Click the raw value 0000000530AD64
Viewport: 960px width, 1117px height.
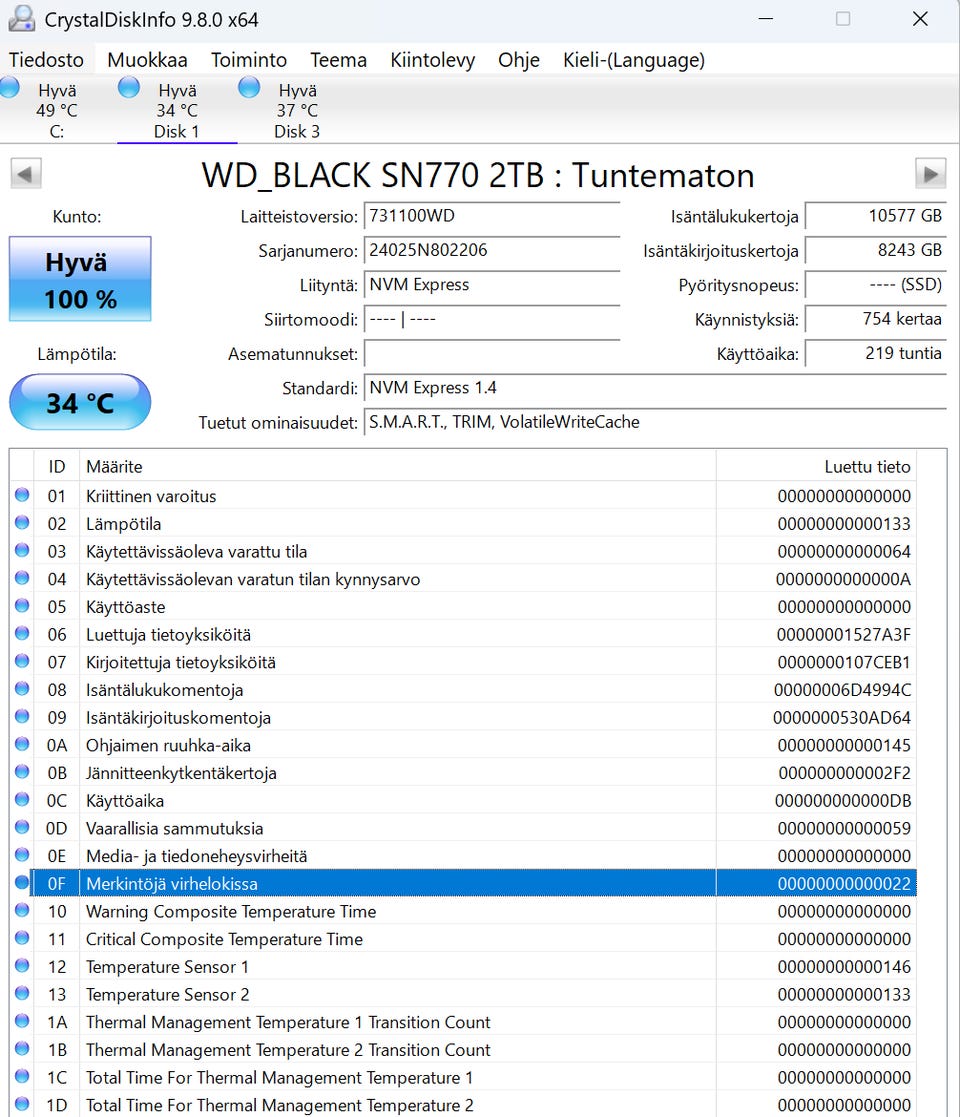pos(842,718)
